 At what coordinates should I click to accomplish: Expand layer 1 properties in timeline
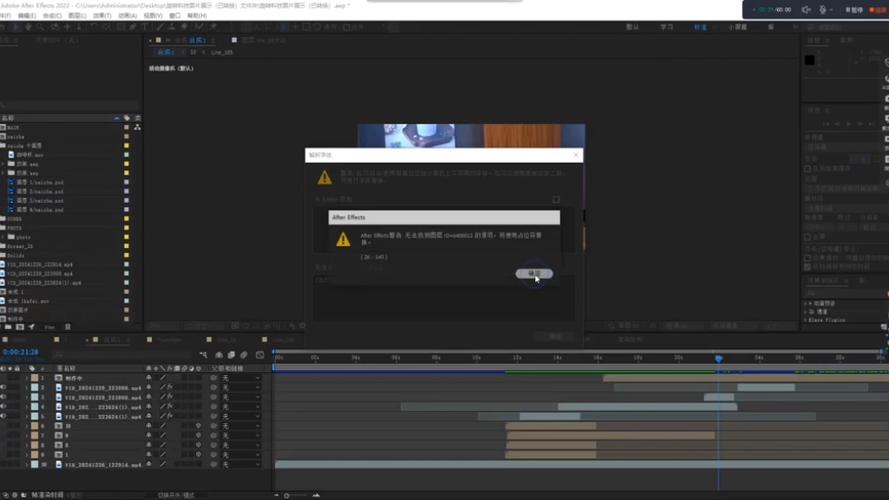click(x=27, y=378)
